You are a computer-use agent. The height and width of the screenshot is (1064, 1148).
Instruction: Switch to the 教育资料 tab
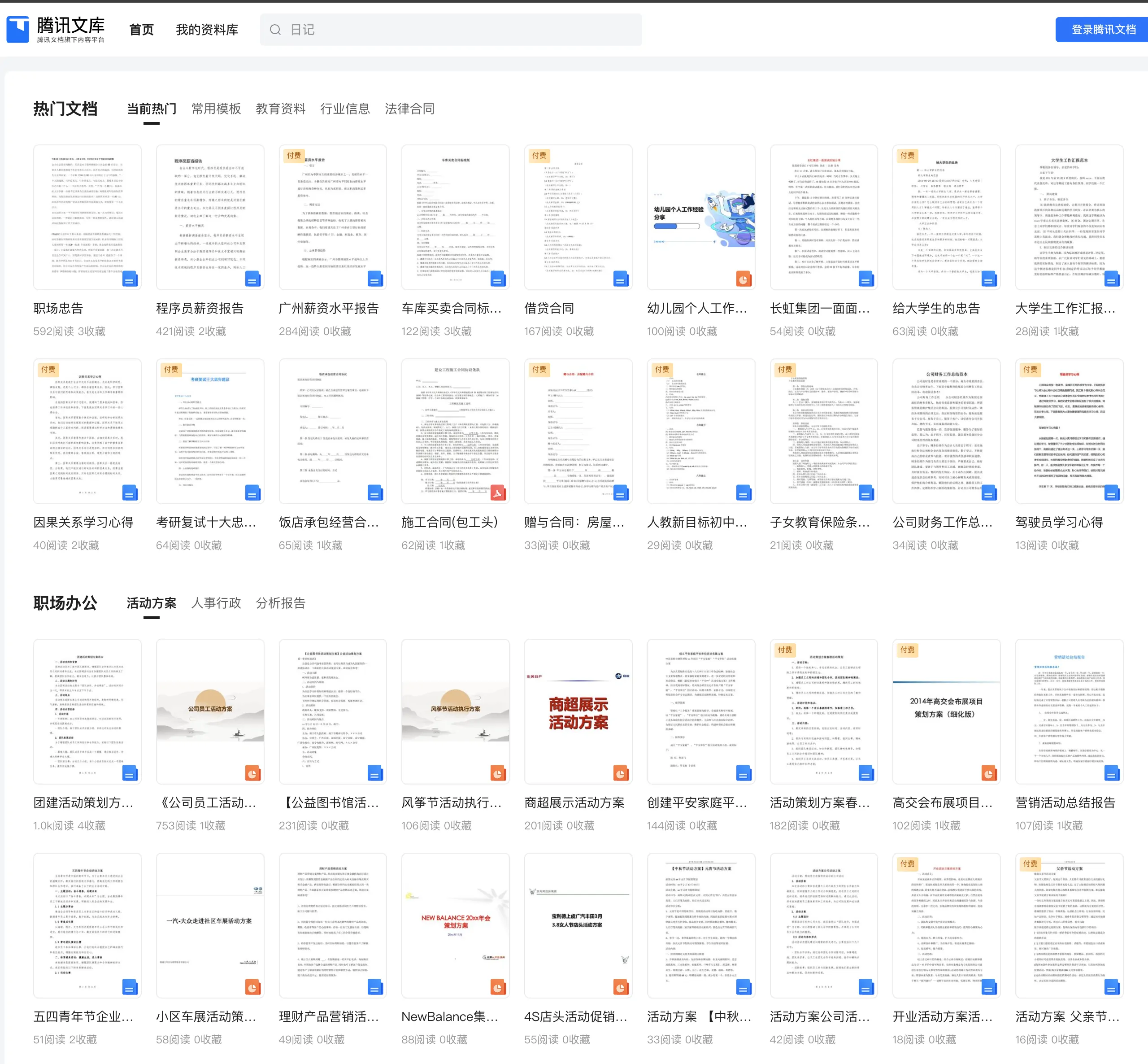click(x=281, y=109)
